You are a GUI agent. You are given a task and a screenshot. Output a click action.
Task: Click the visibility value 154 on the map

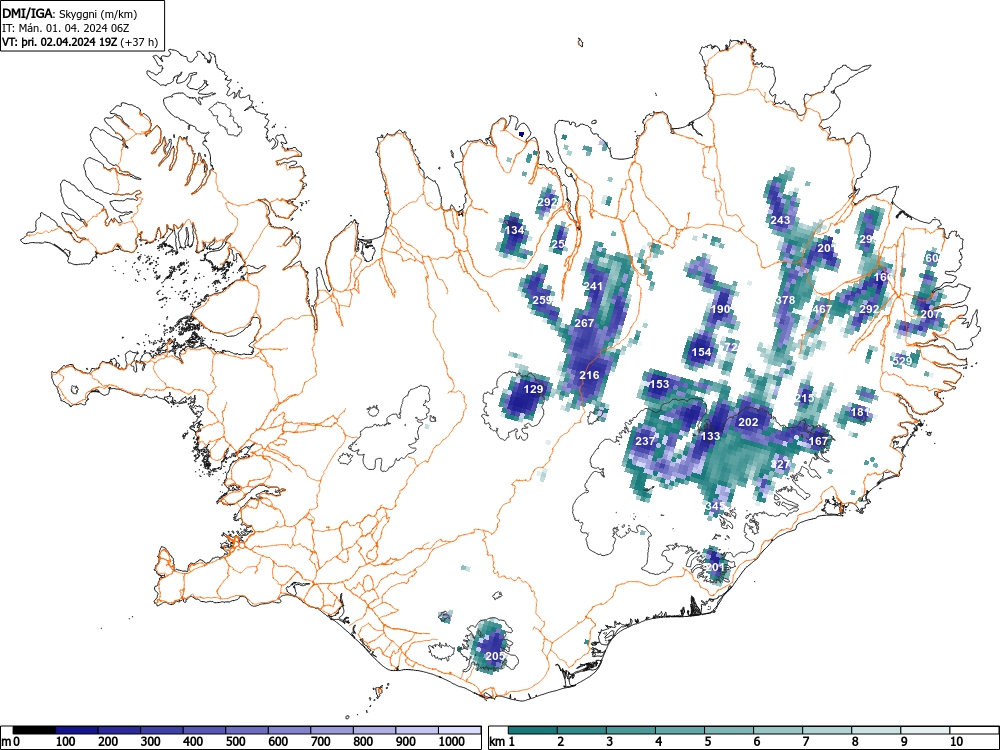pyautogui.click(x=701, y=352)
